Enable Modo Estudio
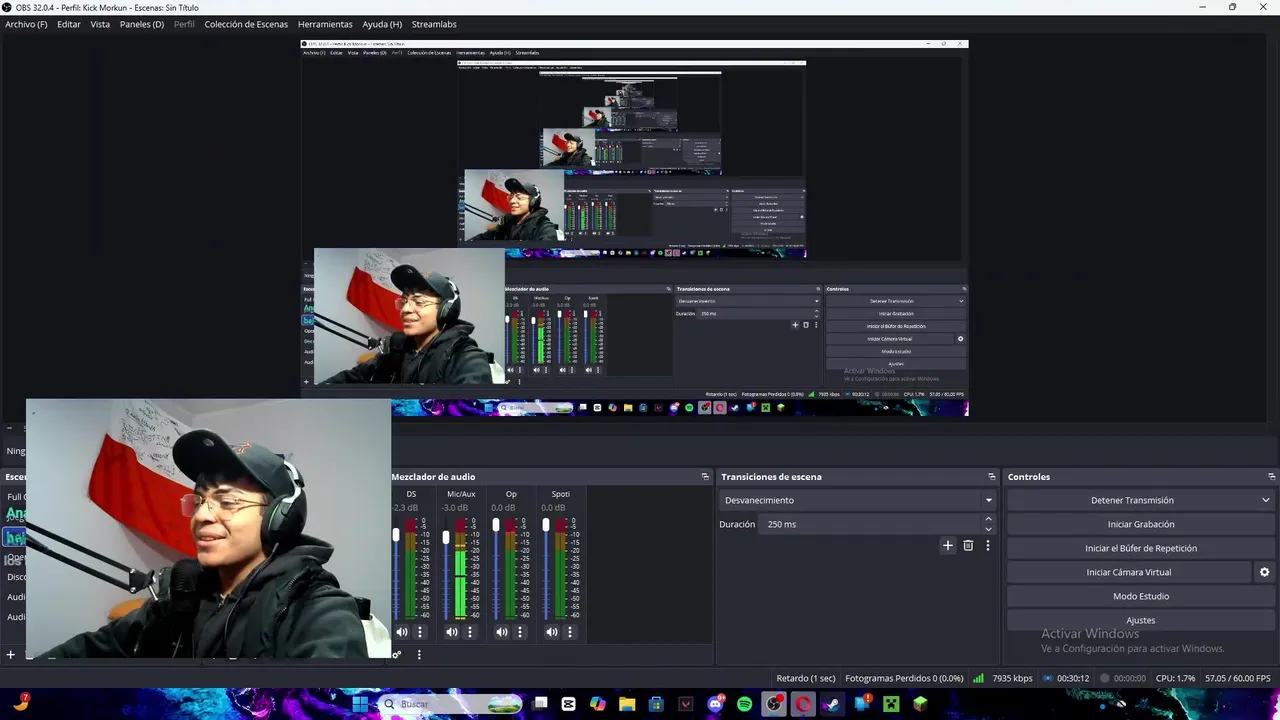Image resolution: width=1280 pixels, height=720 pixels. pos(1141,596)
